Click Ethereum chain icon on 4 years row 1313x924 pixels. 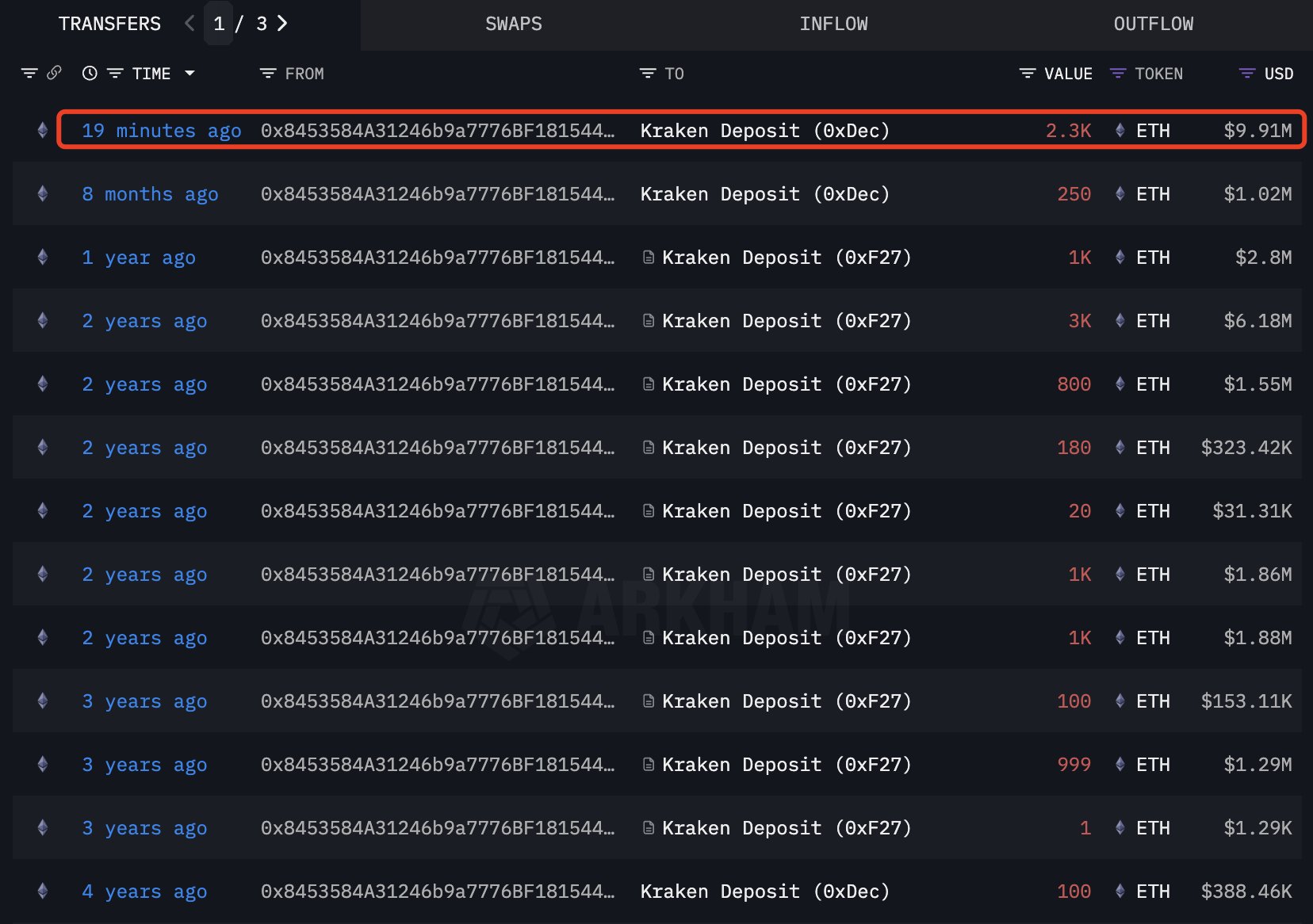pyautogui.click(x=43, y=892)
